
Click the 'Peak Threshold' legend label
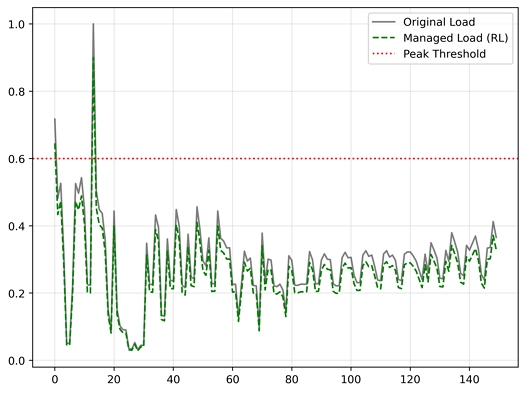[444, 54]
